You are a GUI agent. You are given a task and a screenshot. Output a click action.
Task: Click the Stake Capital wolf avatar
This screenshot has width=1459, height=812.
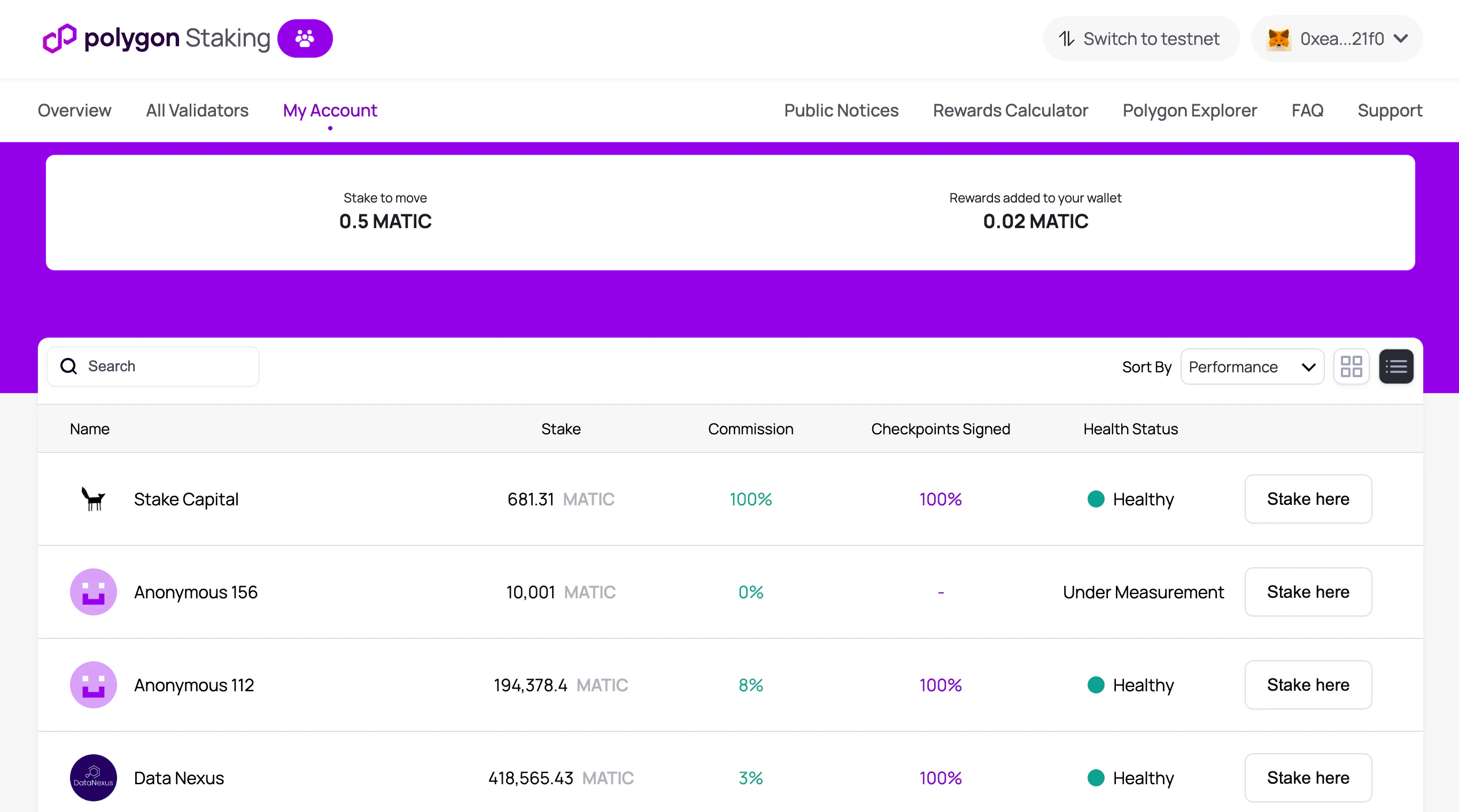click(94, 499)
